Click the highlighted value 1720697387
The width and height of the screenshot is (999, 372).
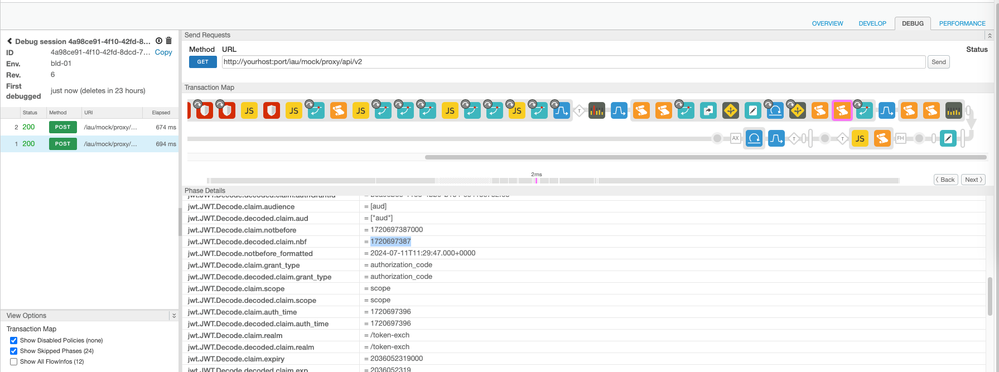point(391,241)
